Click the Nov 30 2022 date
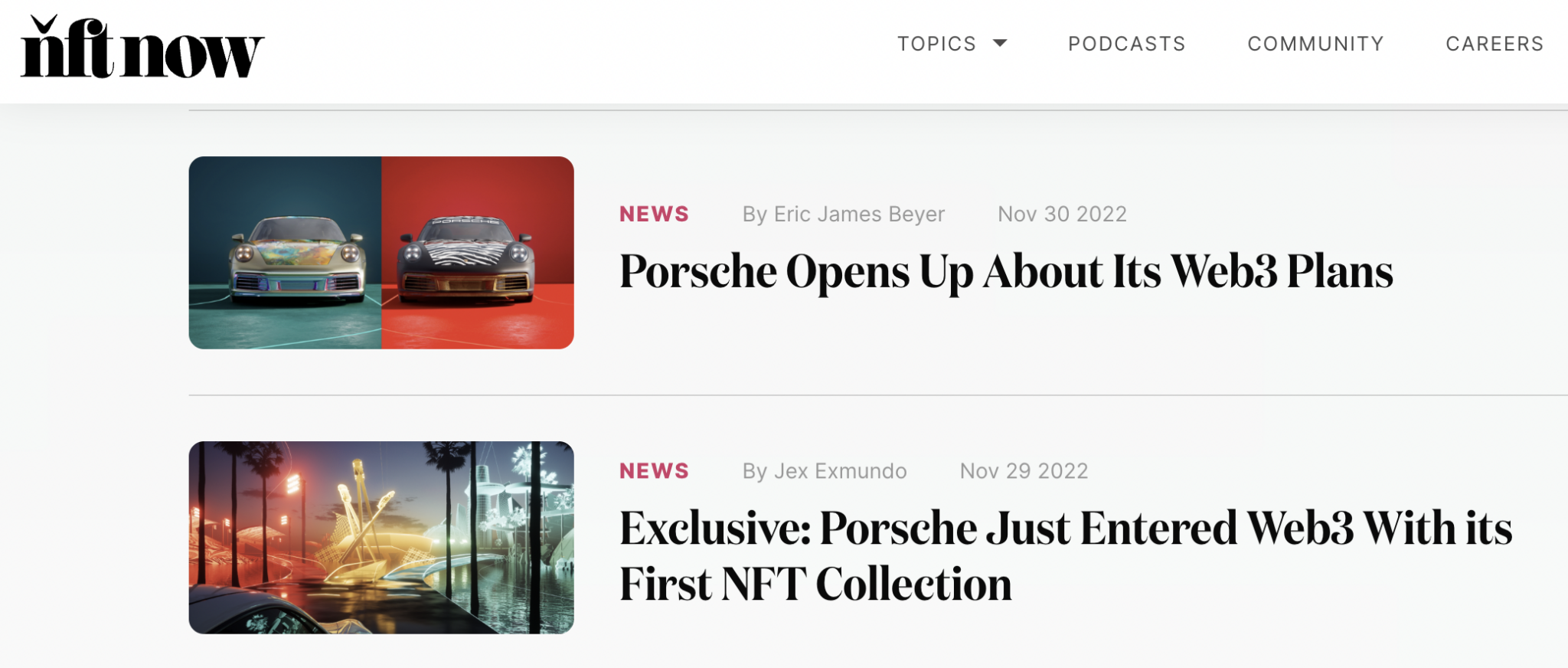Image resolution: width=1568 pixels, height=668 pixels. point(1062,214)
